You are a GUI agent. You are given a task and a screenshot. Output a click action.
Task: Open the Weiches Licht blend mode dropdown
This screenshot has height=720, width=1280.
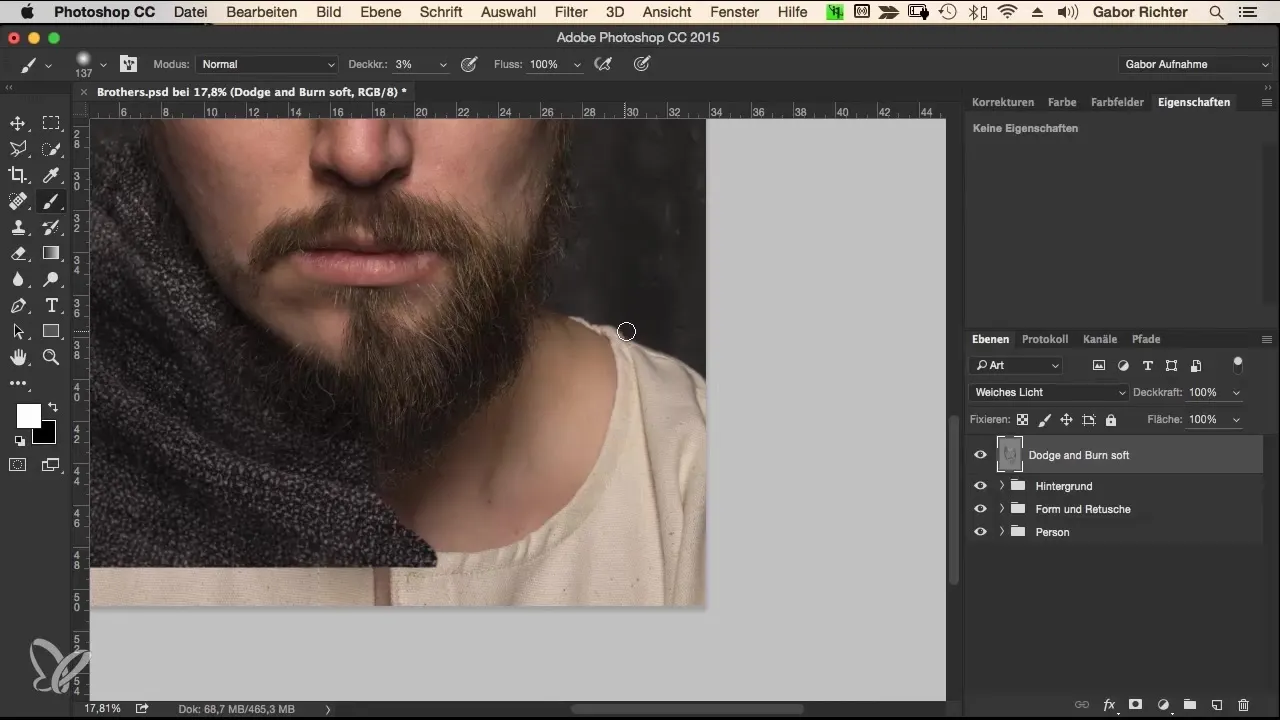[x=1049, y=393]
